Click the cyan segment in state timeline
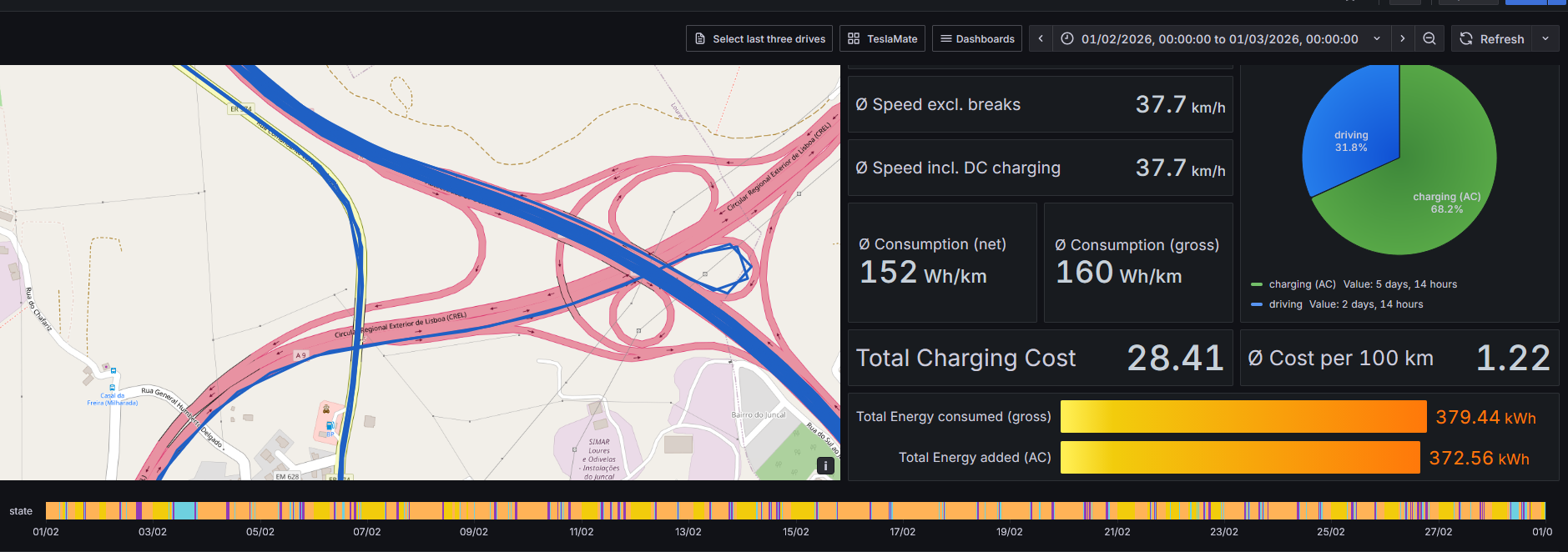 [184, 510]
